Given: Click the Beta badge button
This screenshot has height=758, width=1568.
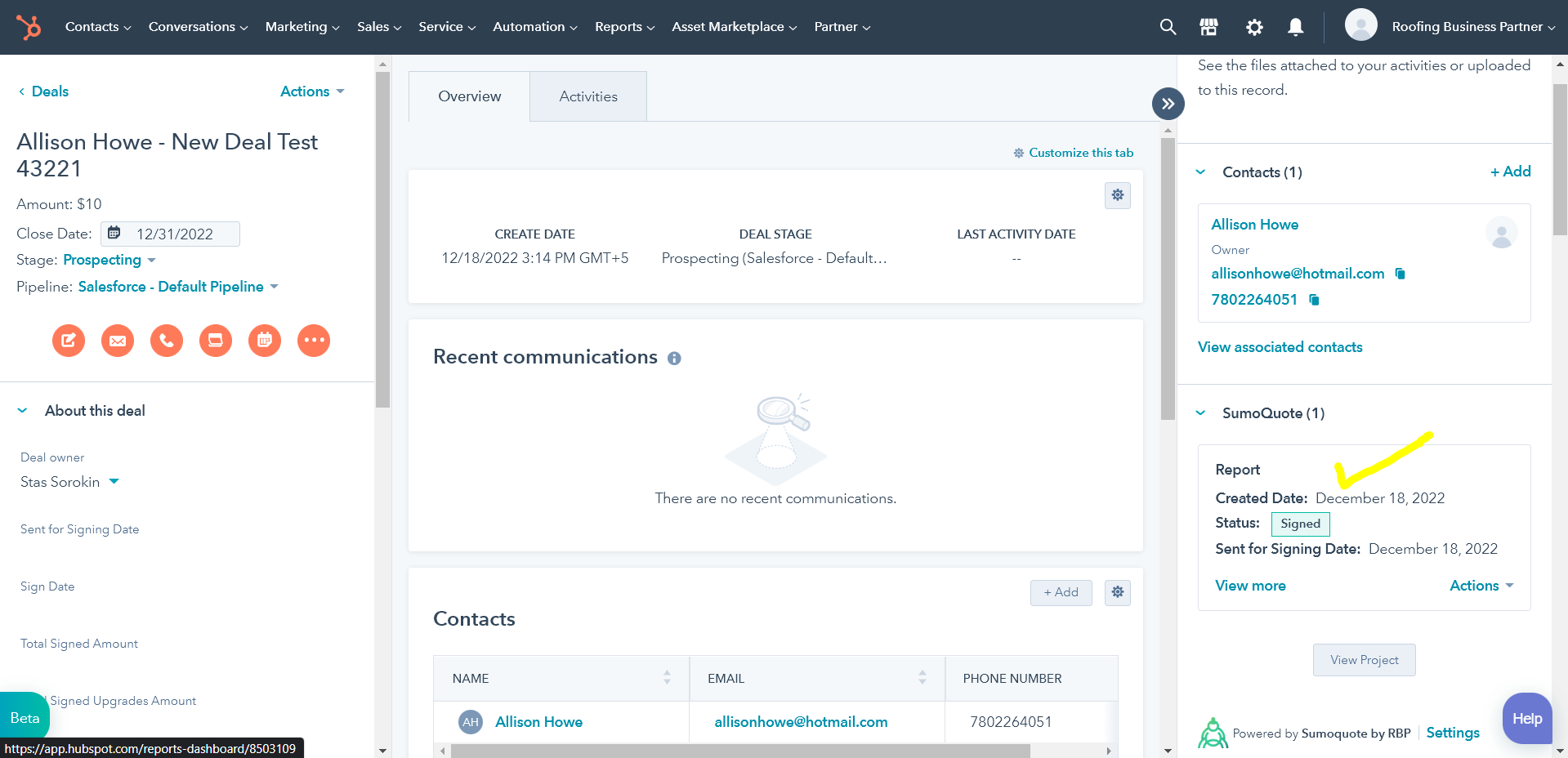Looking at the screenshot, I should (x=25, y=718).
